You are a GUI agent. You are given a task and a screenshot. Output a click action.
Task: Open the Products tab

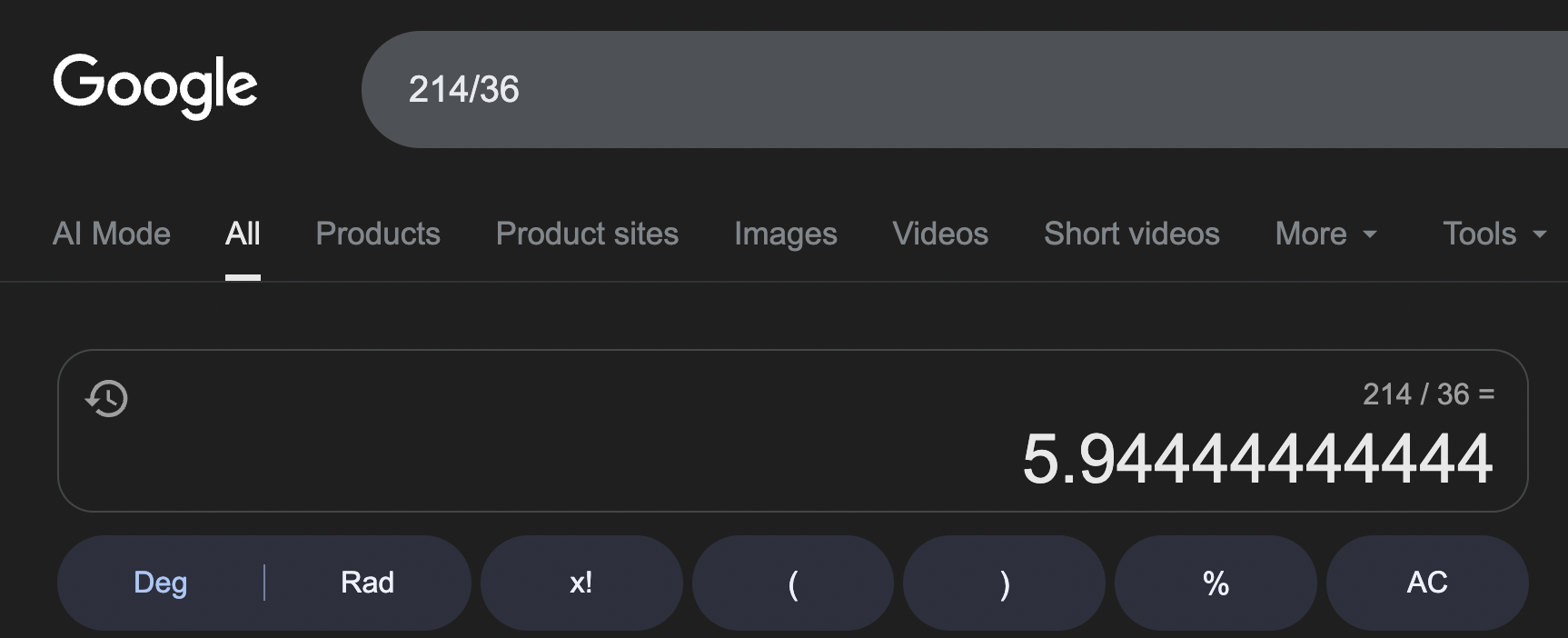point(378,234)
